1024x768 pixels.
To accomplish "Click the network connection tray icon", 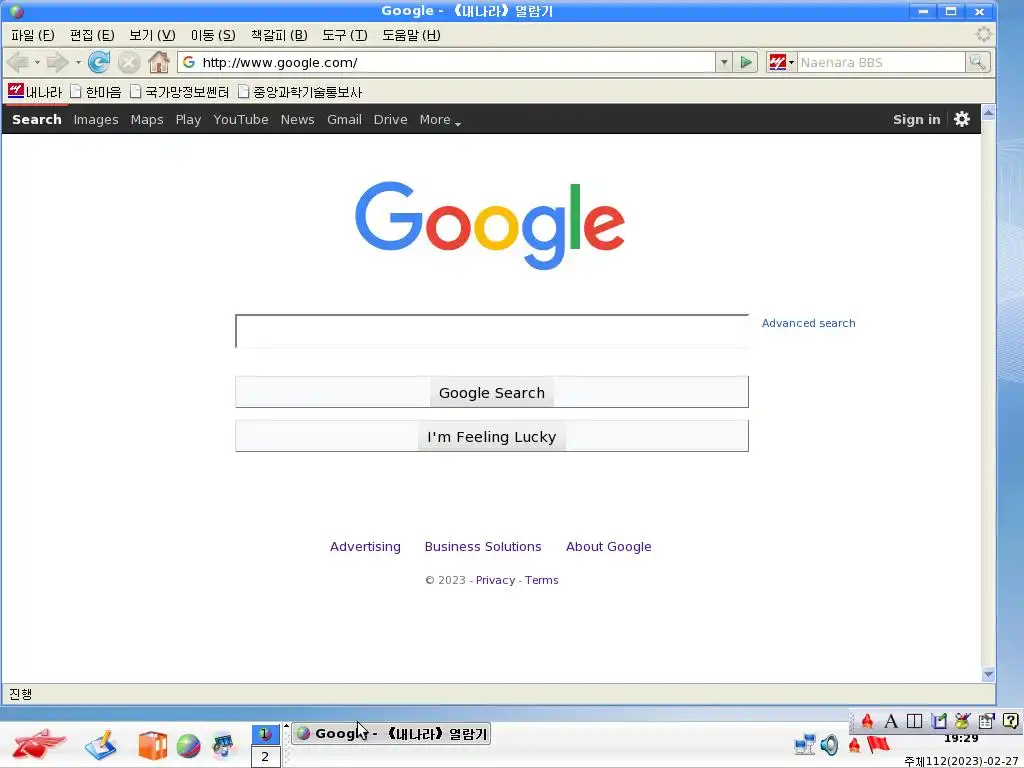I will point(805,744).
